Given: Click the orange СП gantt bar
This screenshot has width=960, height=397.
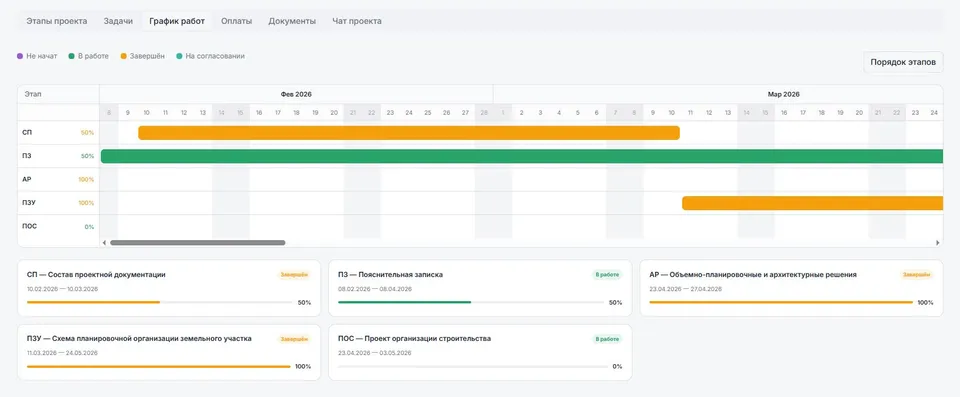Looking at the screenshot, I should tap(409, 133).
